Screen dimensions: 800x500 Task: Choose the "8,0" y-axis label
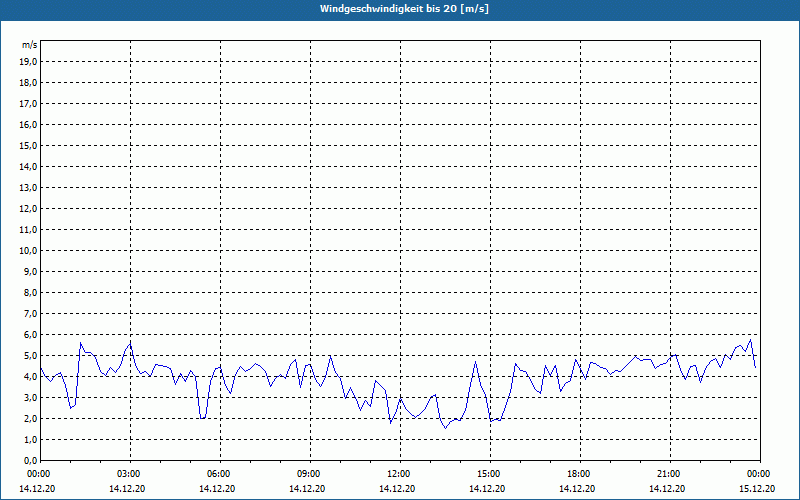30,292
